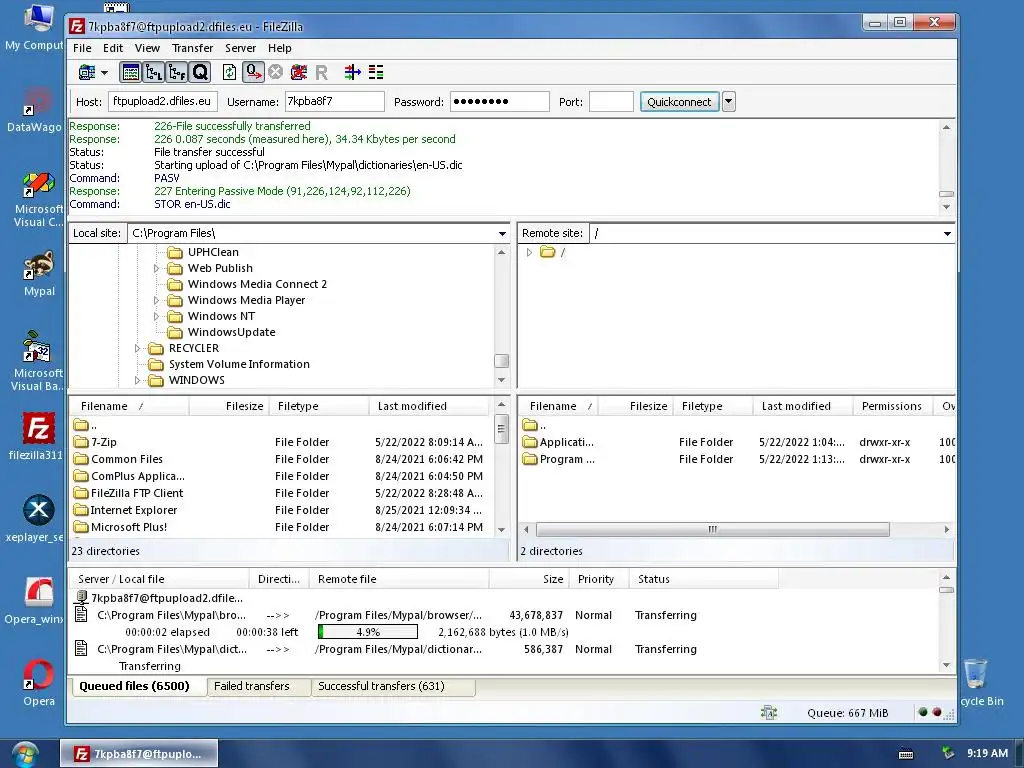
Task: Click the 4.9% transfer progress bar
Action: click(x=368, y=632)
